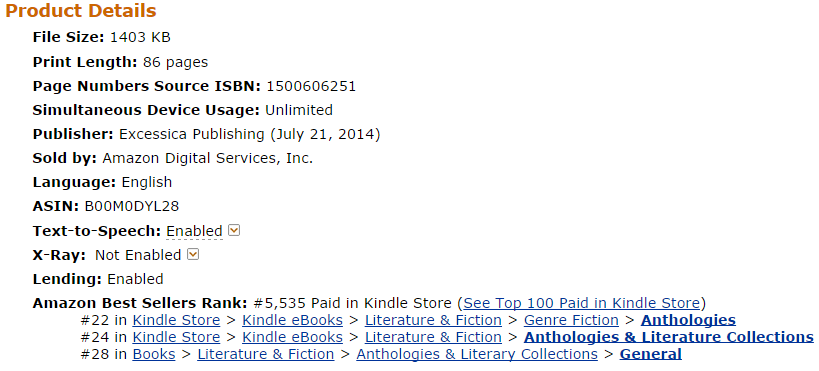This screenshot has width=819, height=371.
Task: Go to the bold Anthologies category
Action: pyautogui.click(x=688, y=320)
